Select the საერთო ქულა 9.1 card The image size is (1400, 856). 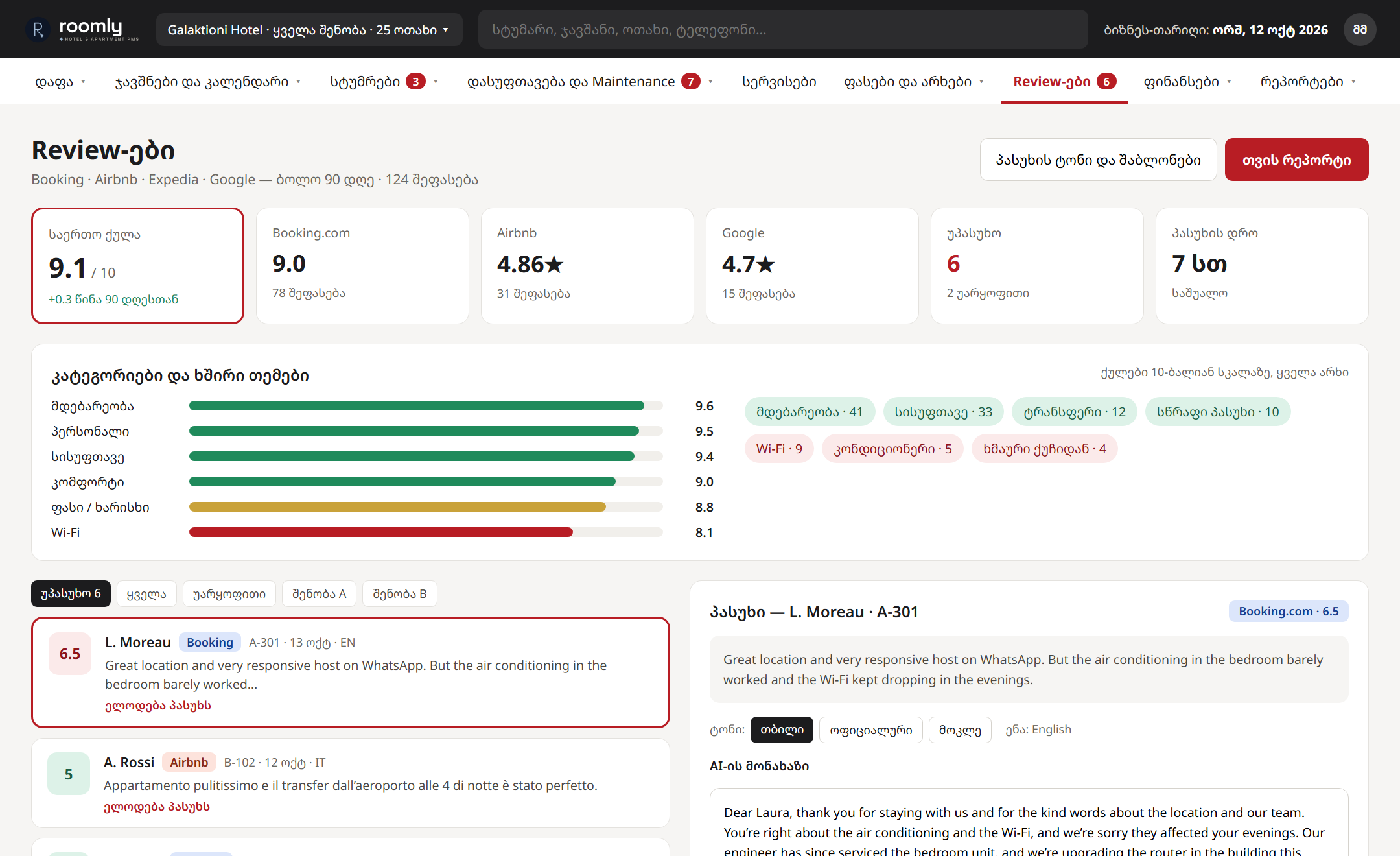(x=137, y=266)
